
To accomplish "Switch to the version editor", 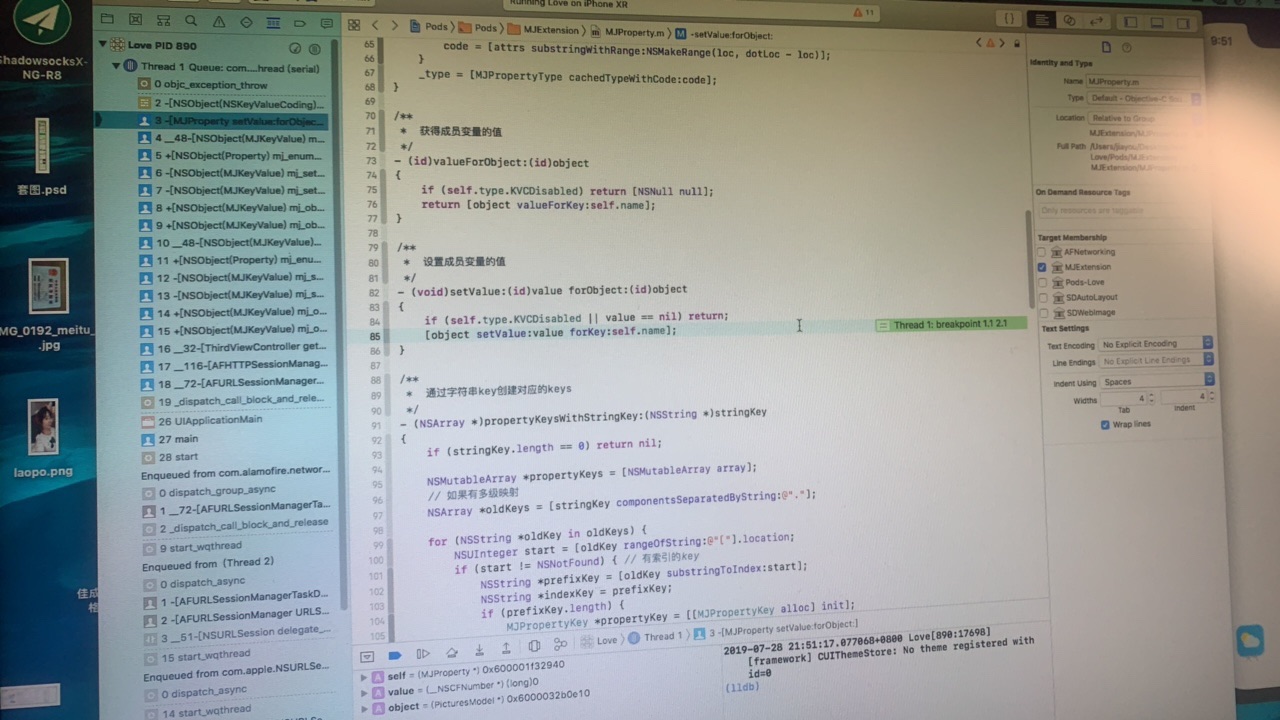I will (1097, 20).
